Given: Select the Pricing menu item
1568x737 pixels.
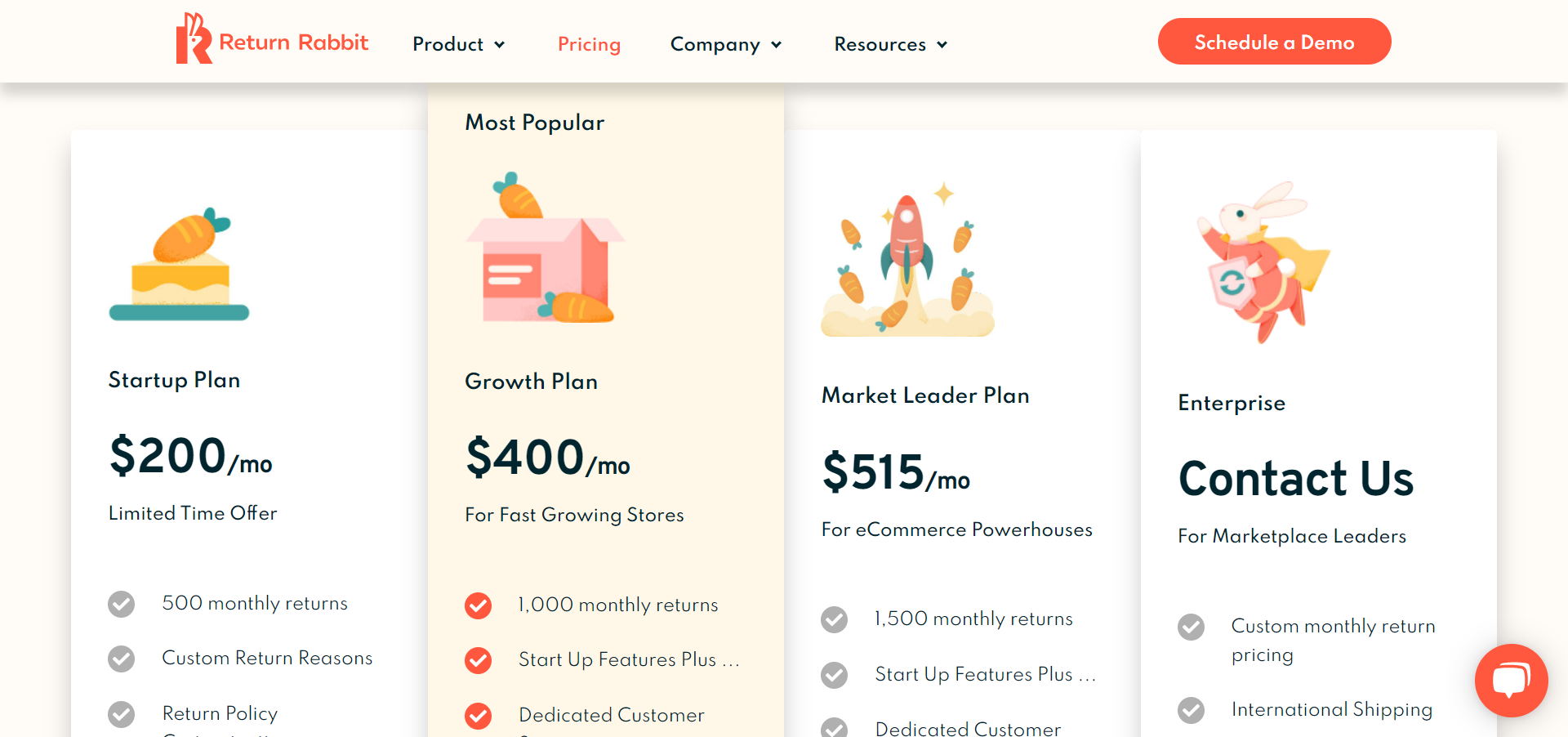Looking at the screenshot, I should click(x=589, y=45).
